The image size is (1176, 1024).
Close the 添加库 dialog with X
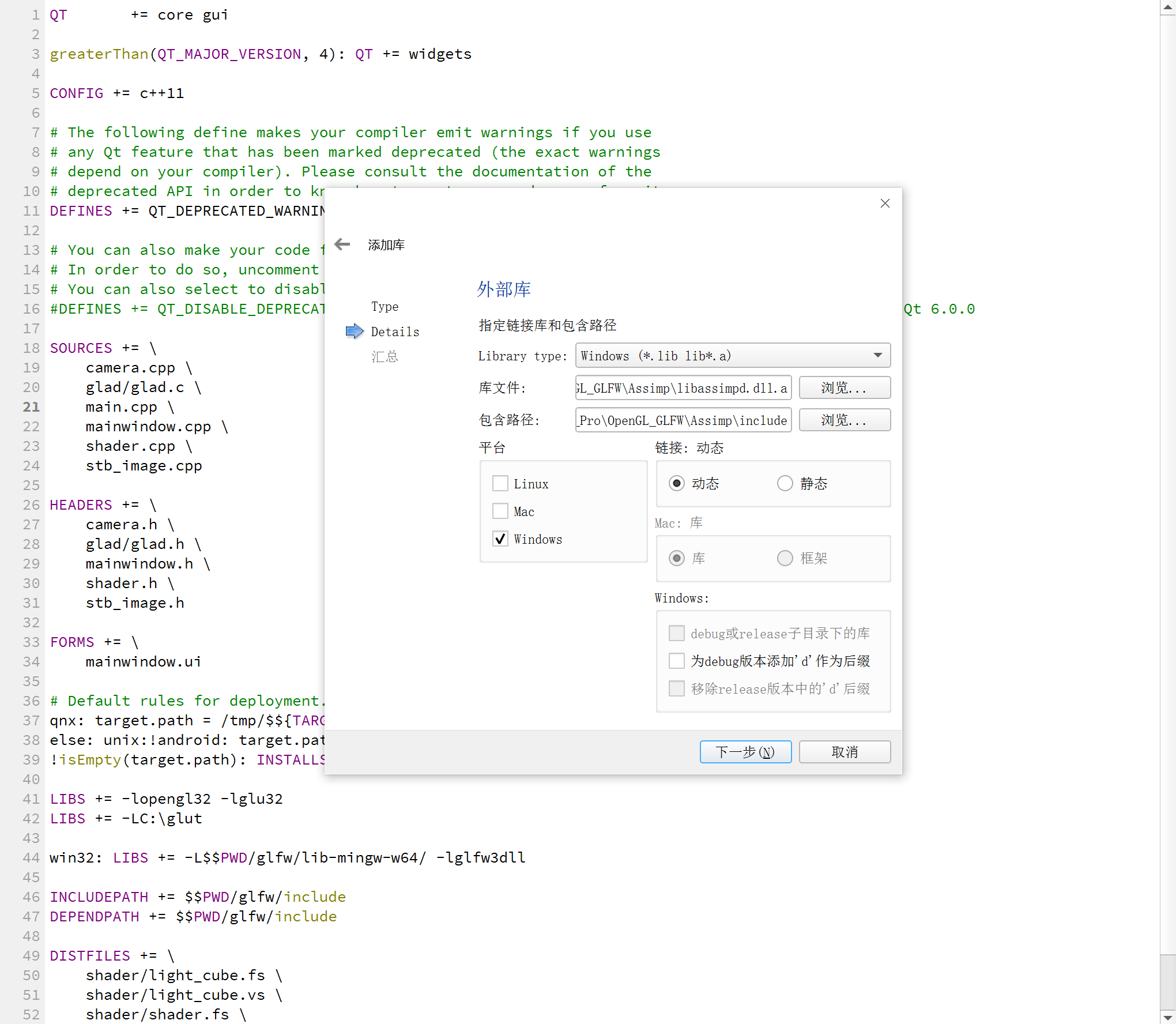coord(885,203)
